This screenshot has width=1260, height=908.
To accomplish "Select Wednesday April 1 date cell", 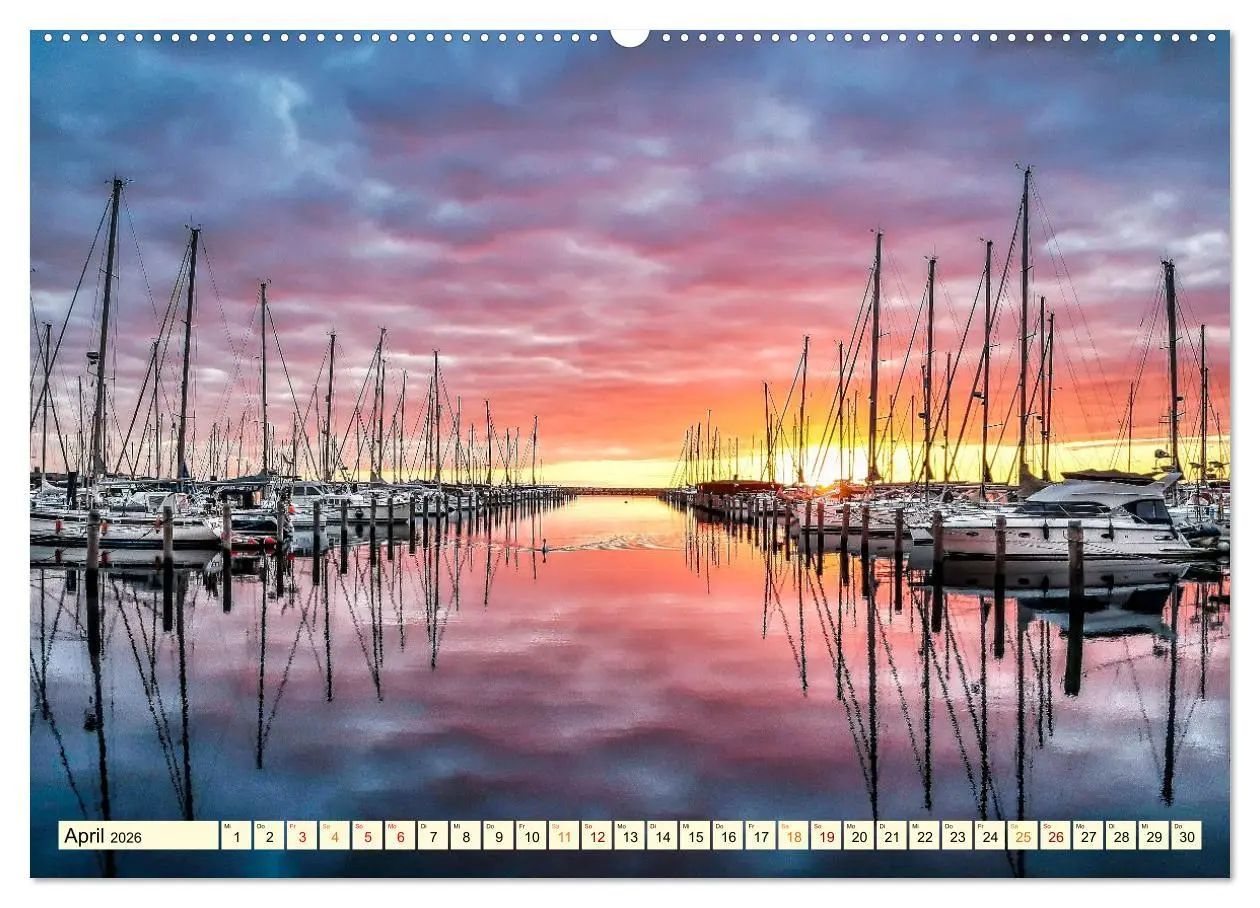I will click(x=236, y=836).
